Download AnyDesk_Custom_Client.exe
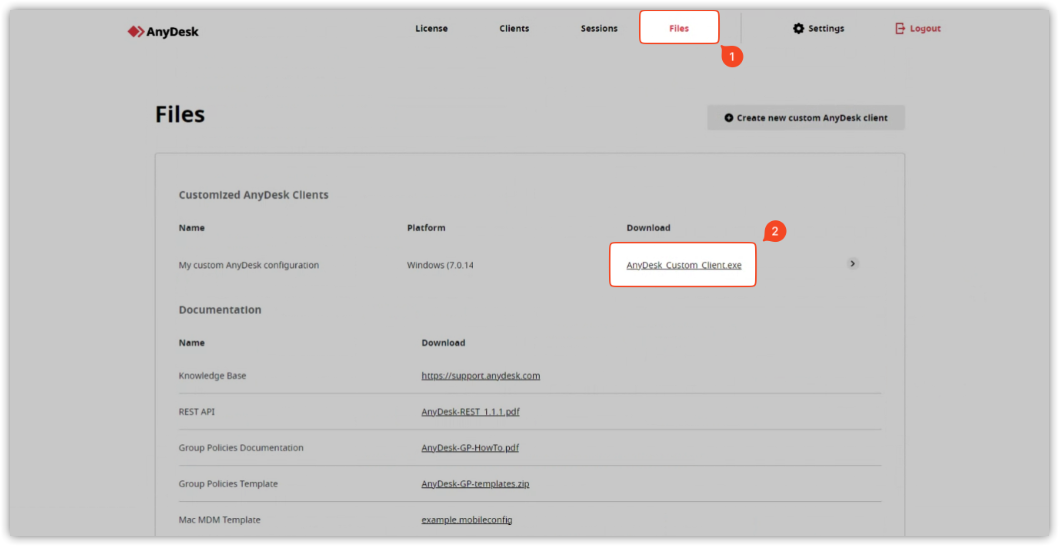The width and height of the screenshot is (1059, 546). point(683,265)
